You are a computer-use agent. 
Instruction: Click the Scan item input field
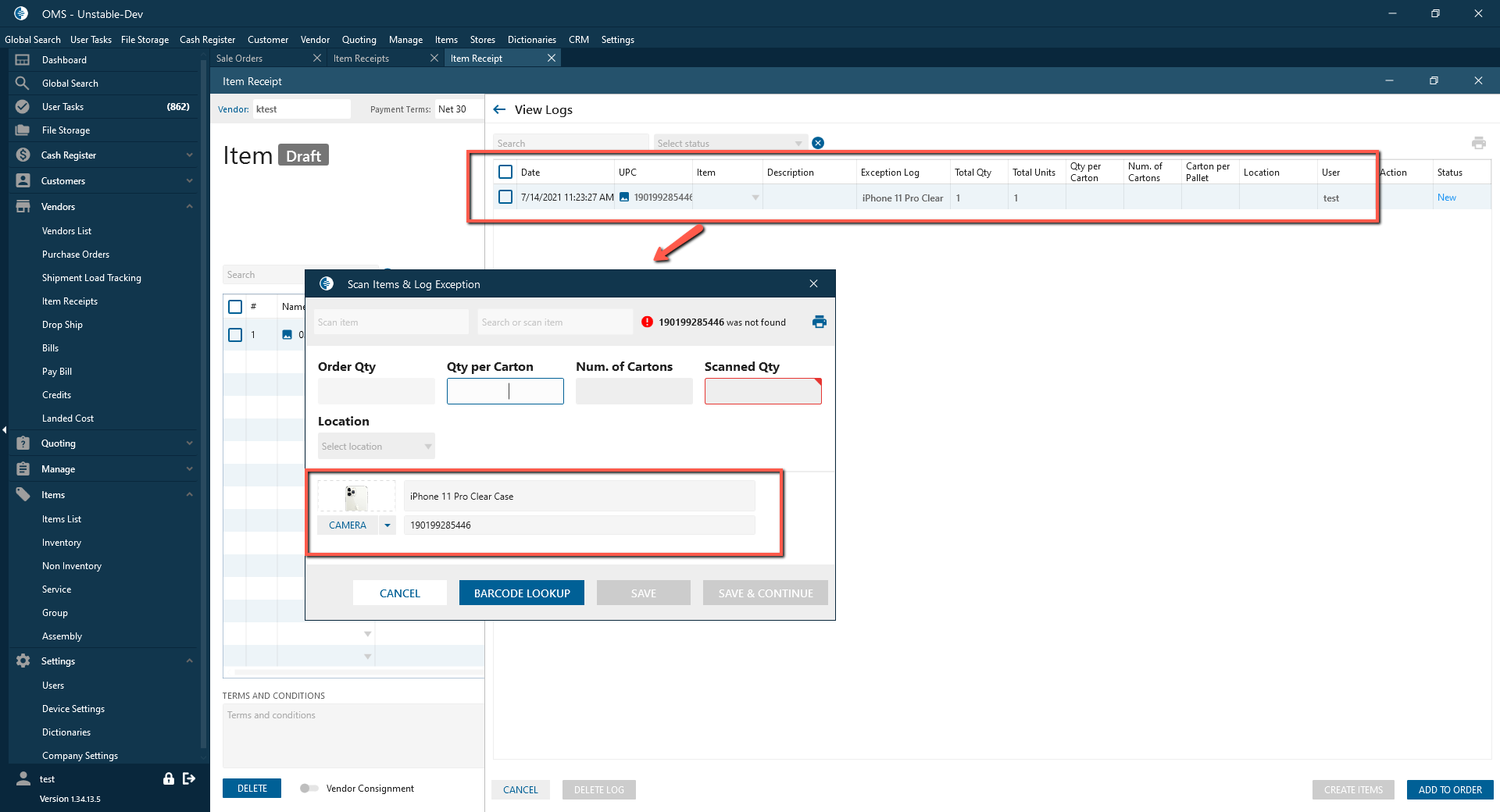point(391,322)
